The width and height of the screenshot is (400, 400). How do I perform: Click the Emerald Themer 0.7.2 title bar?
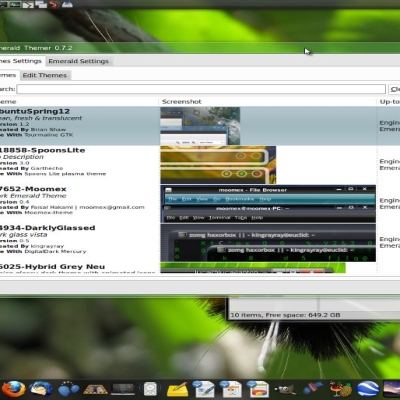200,48
